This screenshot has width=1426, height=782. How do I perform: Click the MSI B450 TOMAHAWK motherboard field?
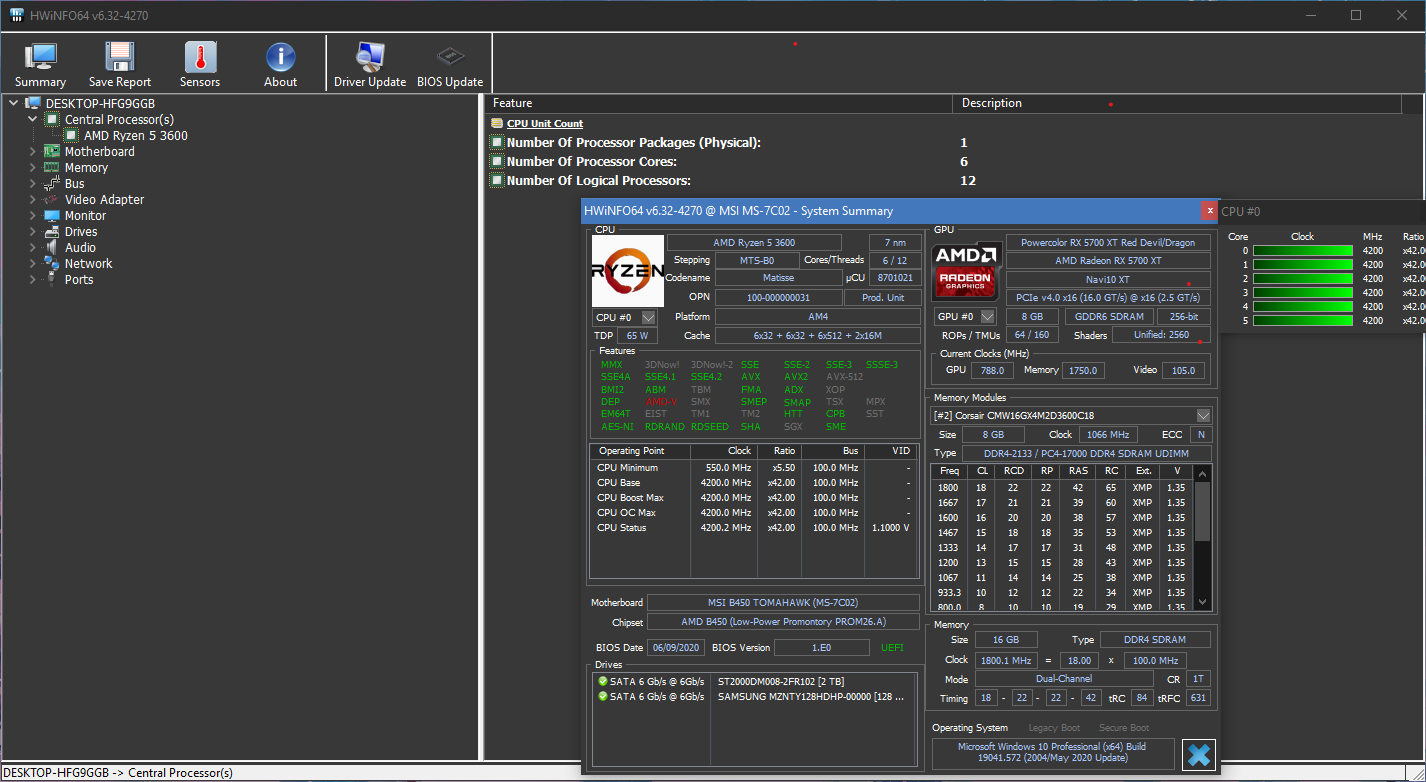783,603
